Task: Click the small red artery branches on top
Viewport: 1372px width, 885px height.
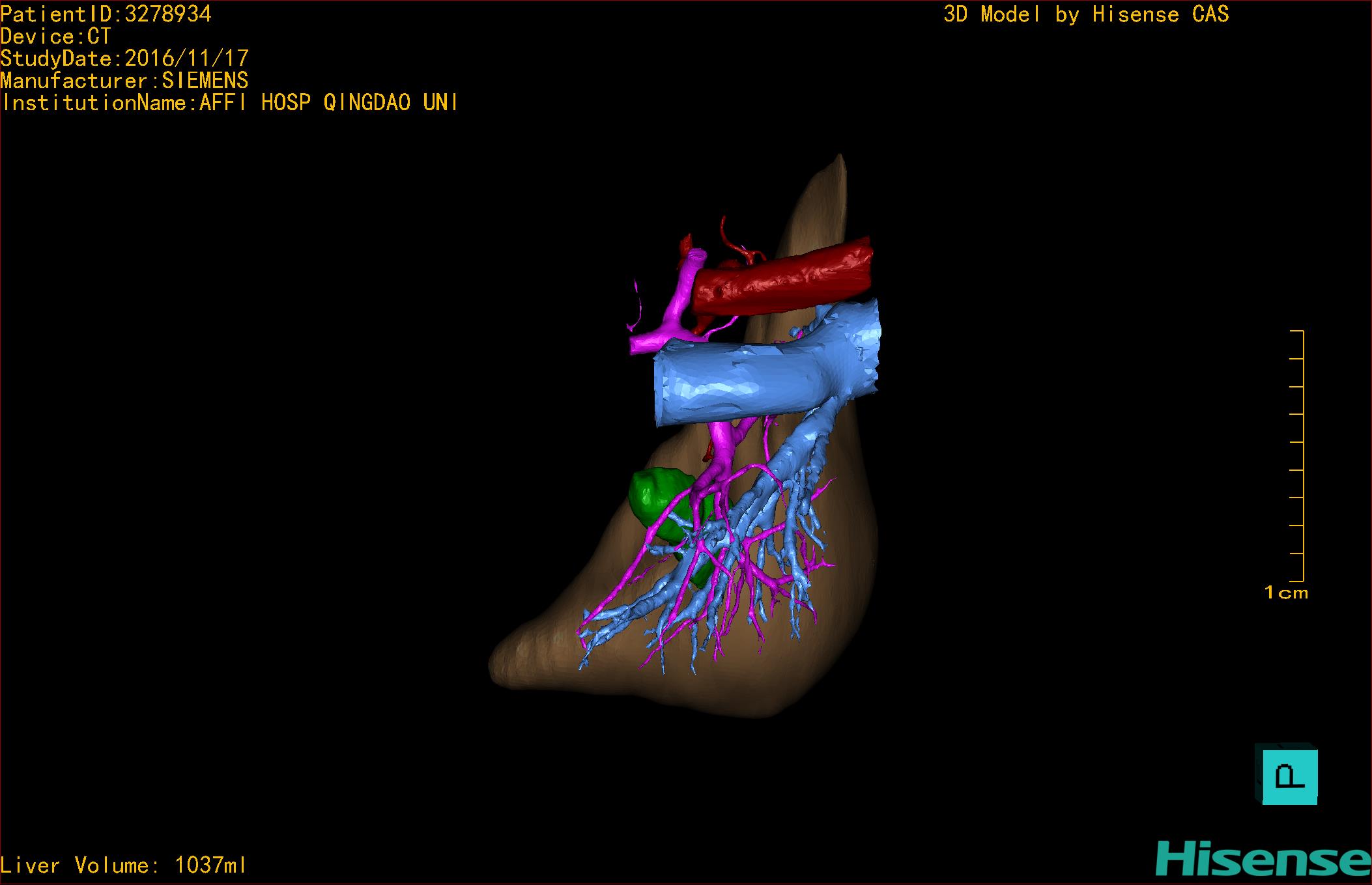Action: [735, 247]
